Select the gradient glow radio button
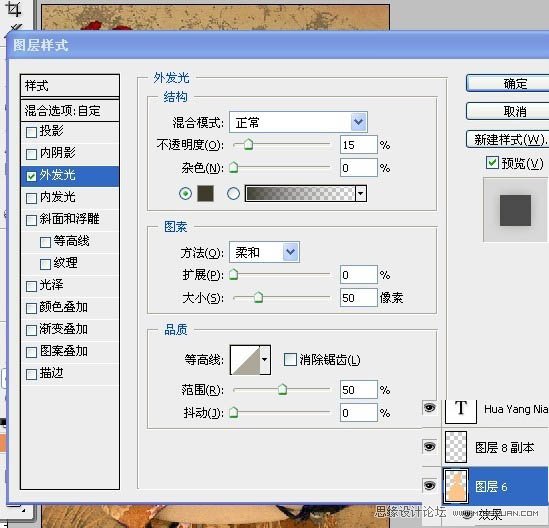549x528 pixels. pyautogui.click(x=233, y=193)
